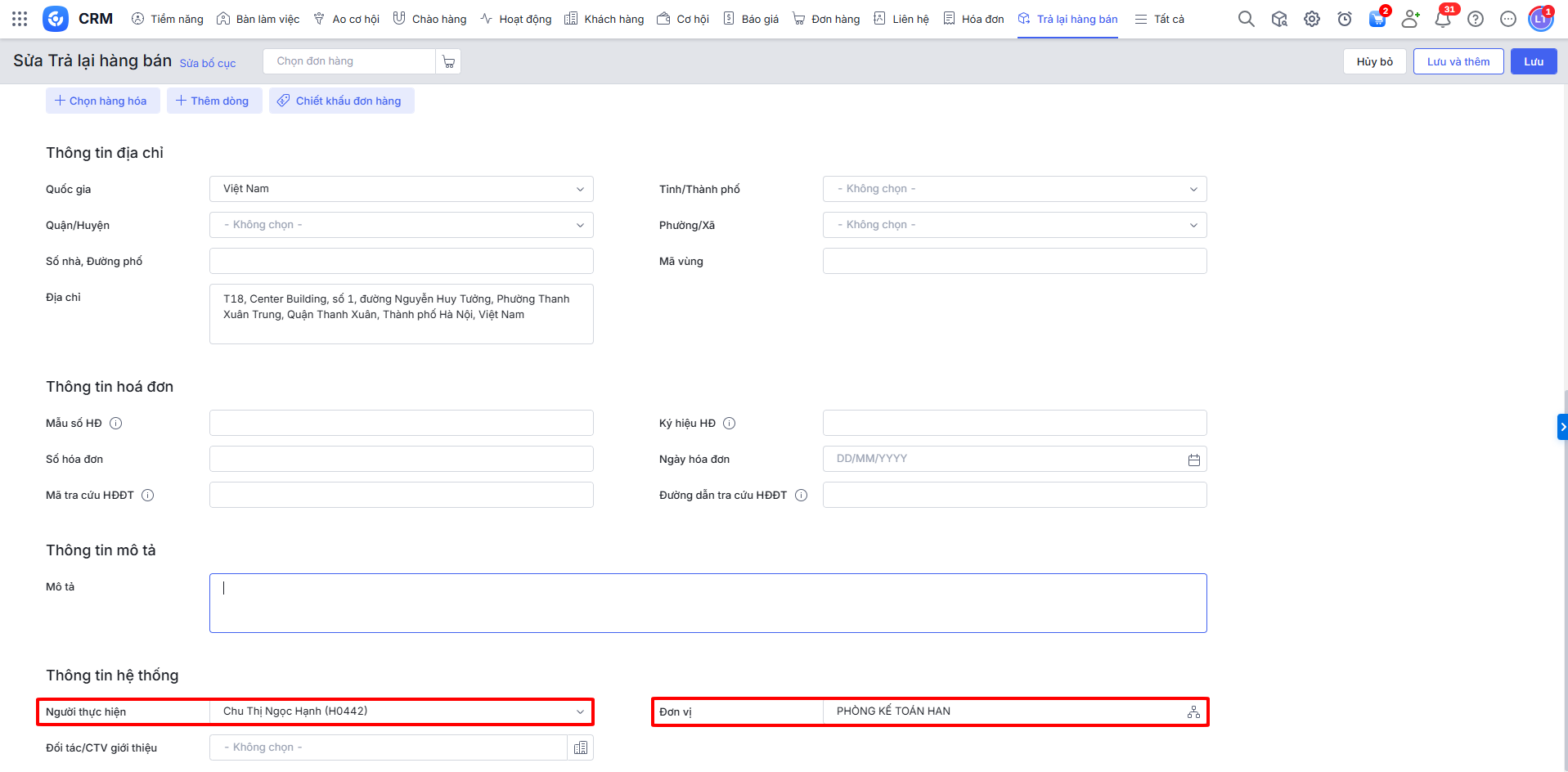Click the help question mark icon
This screenshot has width=1568, height=772.
(x=1475, y=19)
